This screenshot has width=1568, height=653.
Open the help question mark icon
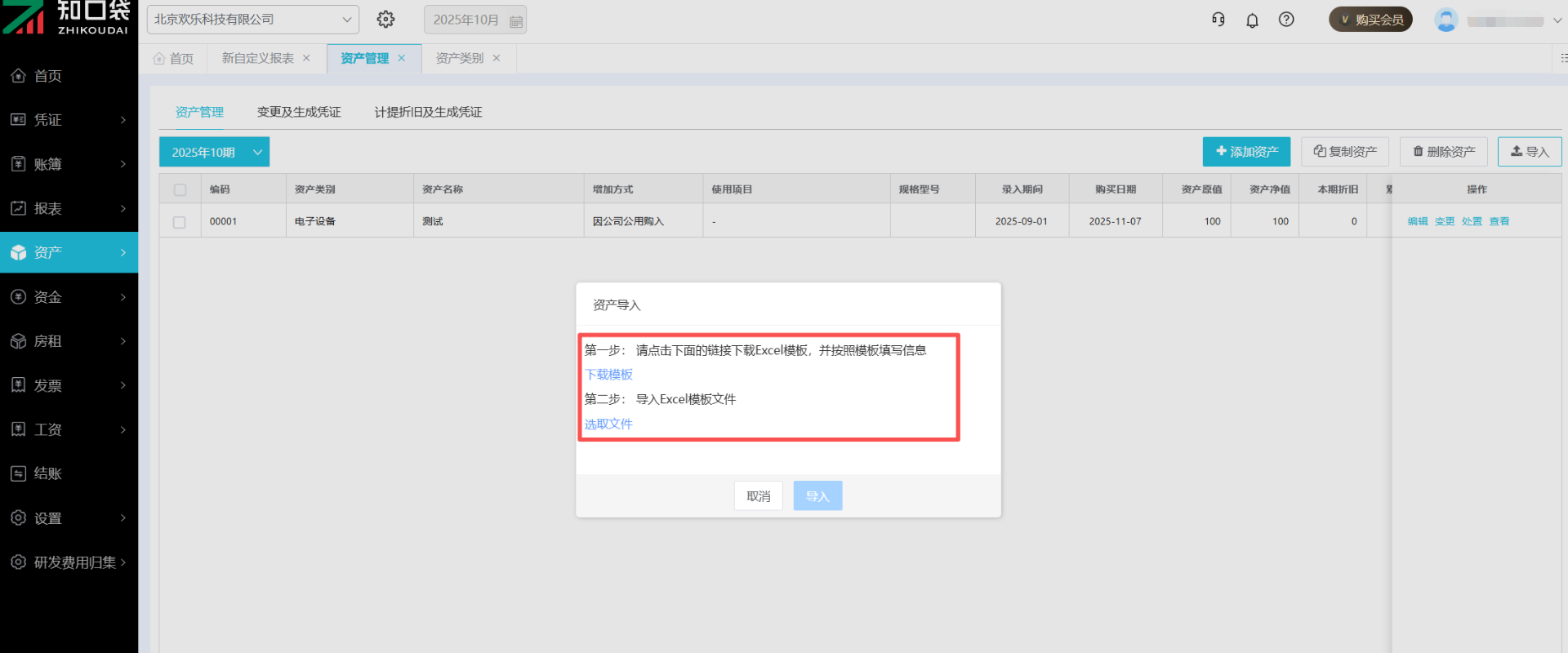point(1286,20)
